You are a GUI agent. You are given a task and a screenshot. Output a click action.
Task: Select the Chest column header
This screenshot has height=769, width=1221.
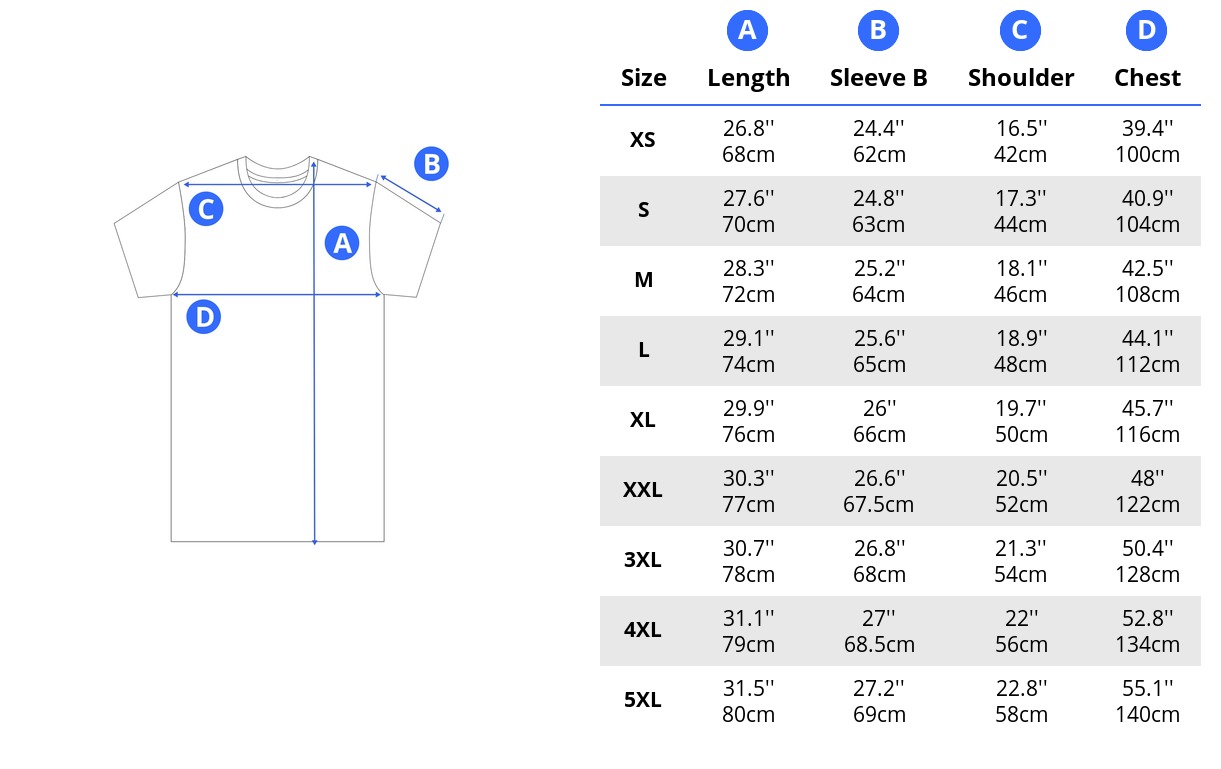(1147, 78)
